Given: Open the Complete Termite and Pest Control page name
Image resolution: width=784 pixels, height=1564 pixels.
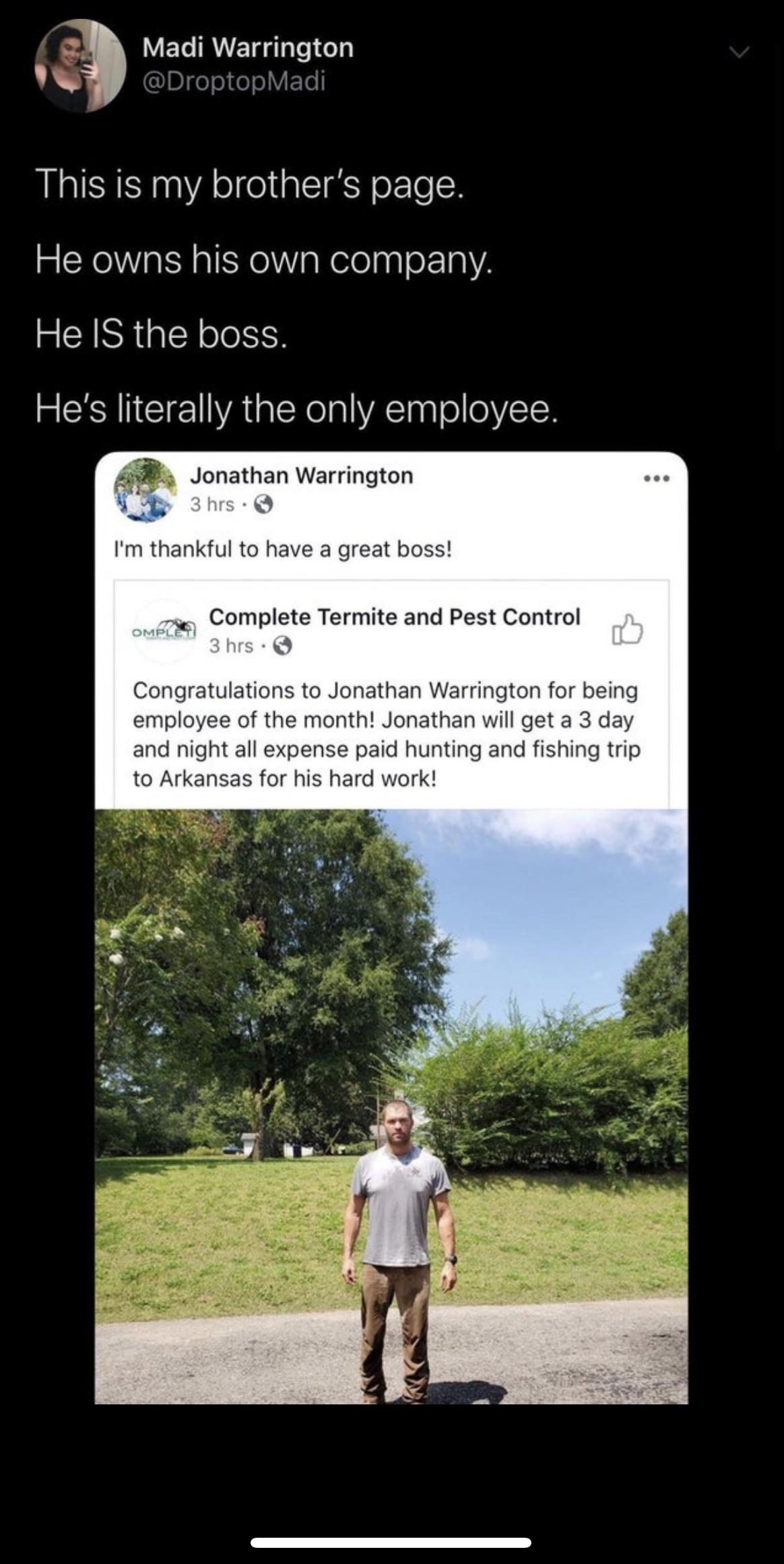Looking at the screenshot, I should pos(395,616).
